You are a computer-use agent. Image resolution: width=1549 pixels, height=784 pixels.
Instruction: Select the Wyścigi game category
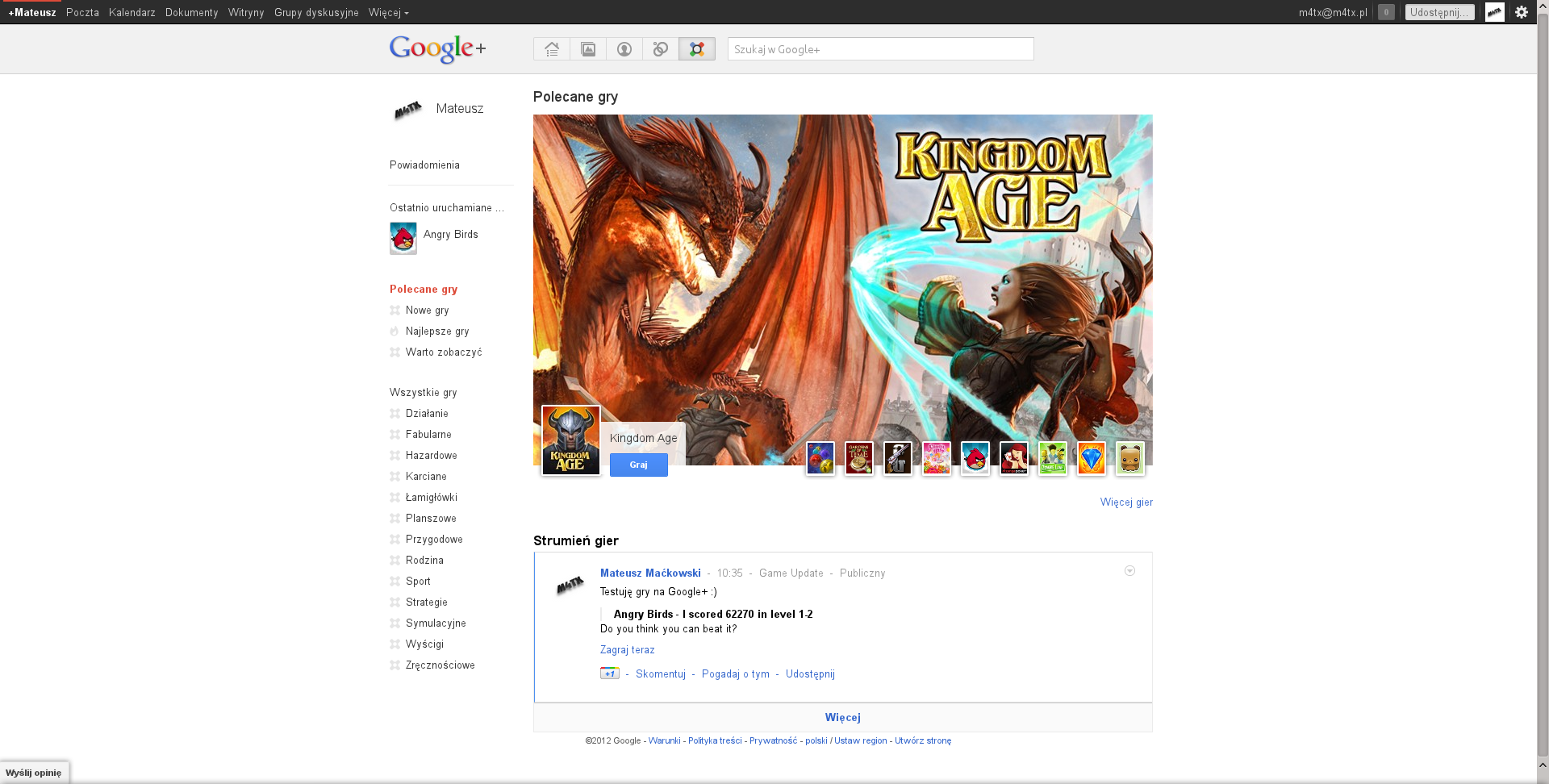click(x=424, y=644)
